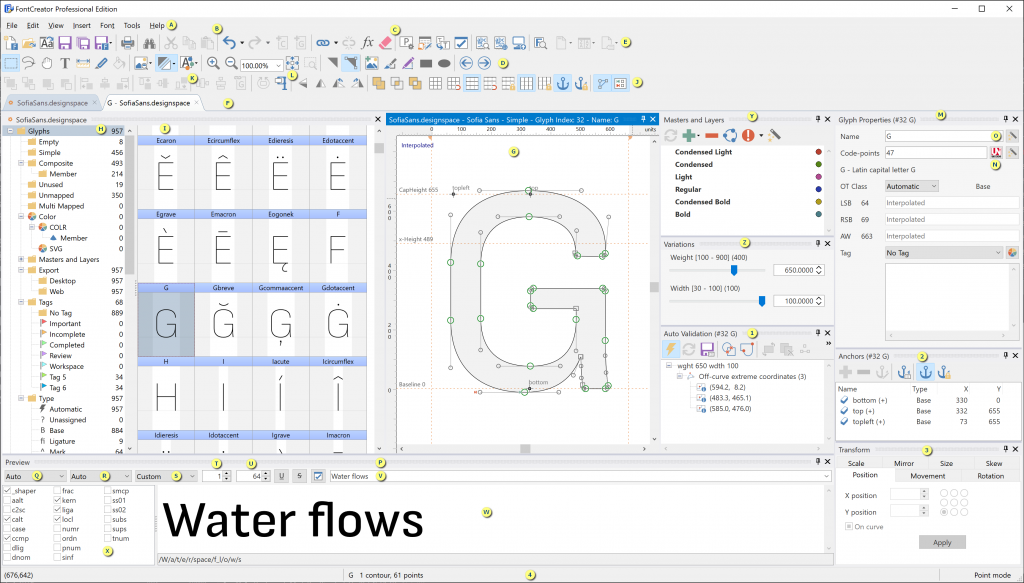Click the highlighted blue anchor icon in Anchors panel

(925, 372)
